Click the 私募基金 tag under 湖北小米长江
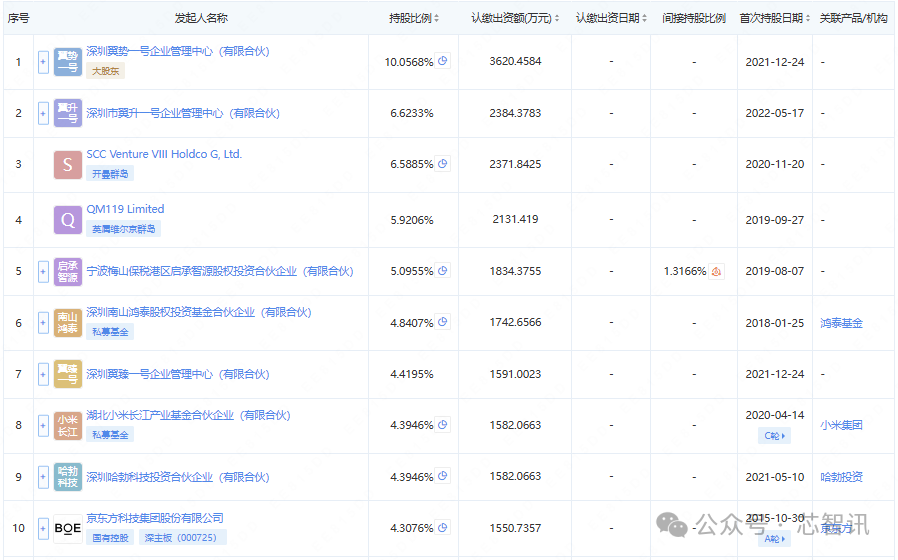898x560 pixels. [110, 435]
